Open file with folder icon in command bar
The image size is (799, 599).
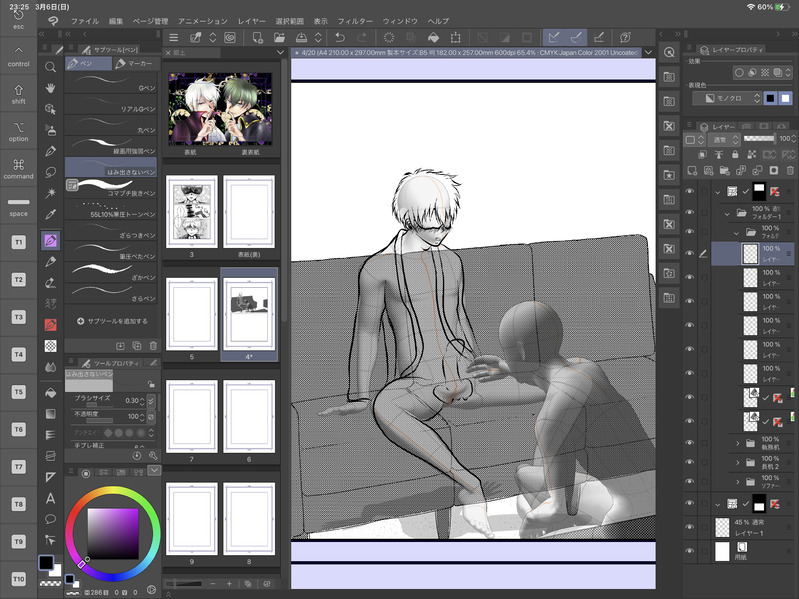coord(279,37)
